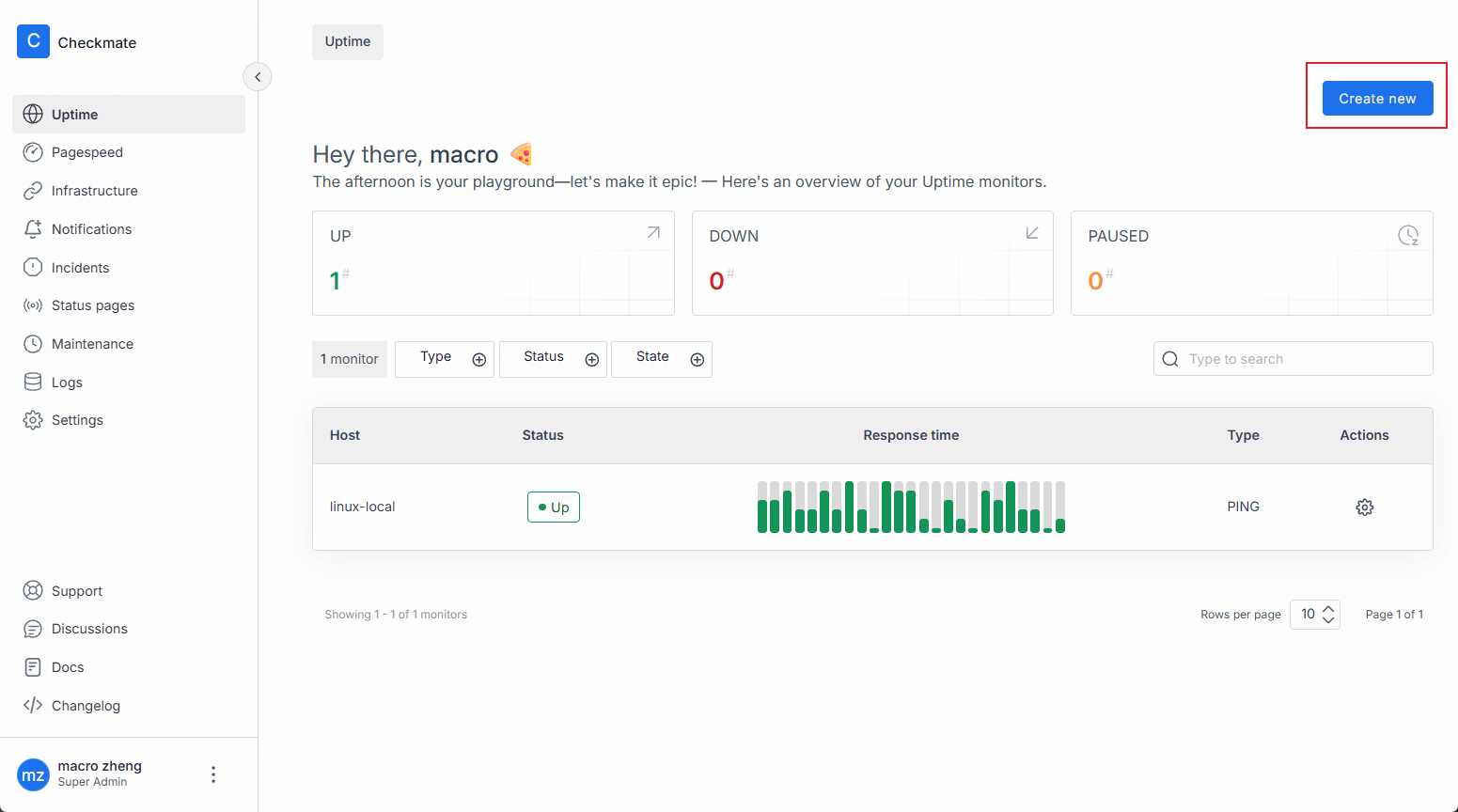Open the State filter dropdown
Screen dimensions: 1458x812
(x=662, y=359)
